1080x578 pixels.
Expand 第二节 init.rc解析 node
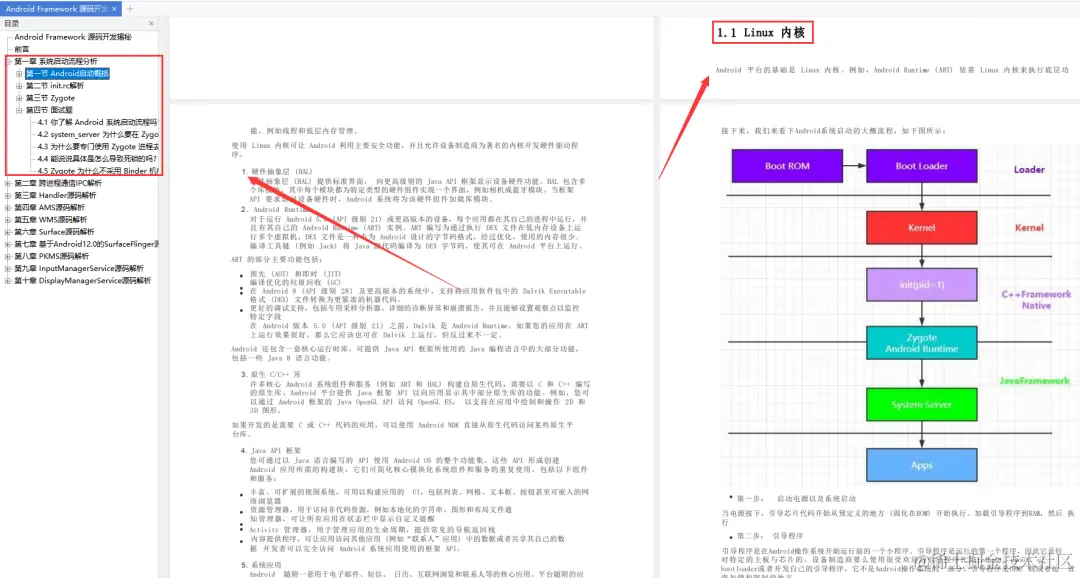click(19, 86)
